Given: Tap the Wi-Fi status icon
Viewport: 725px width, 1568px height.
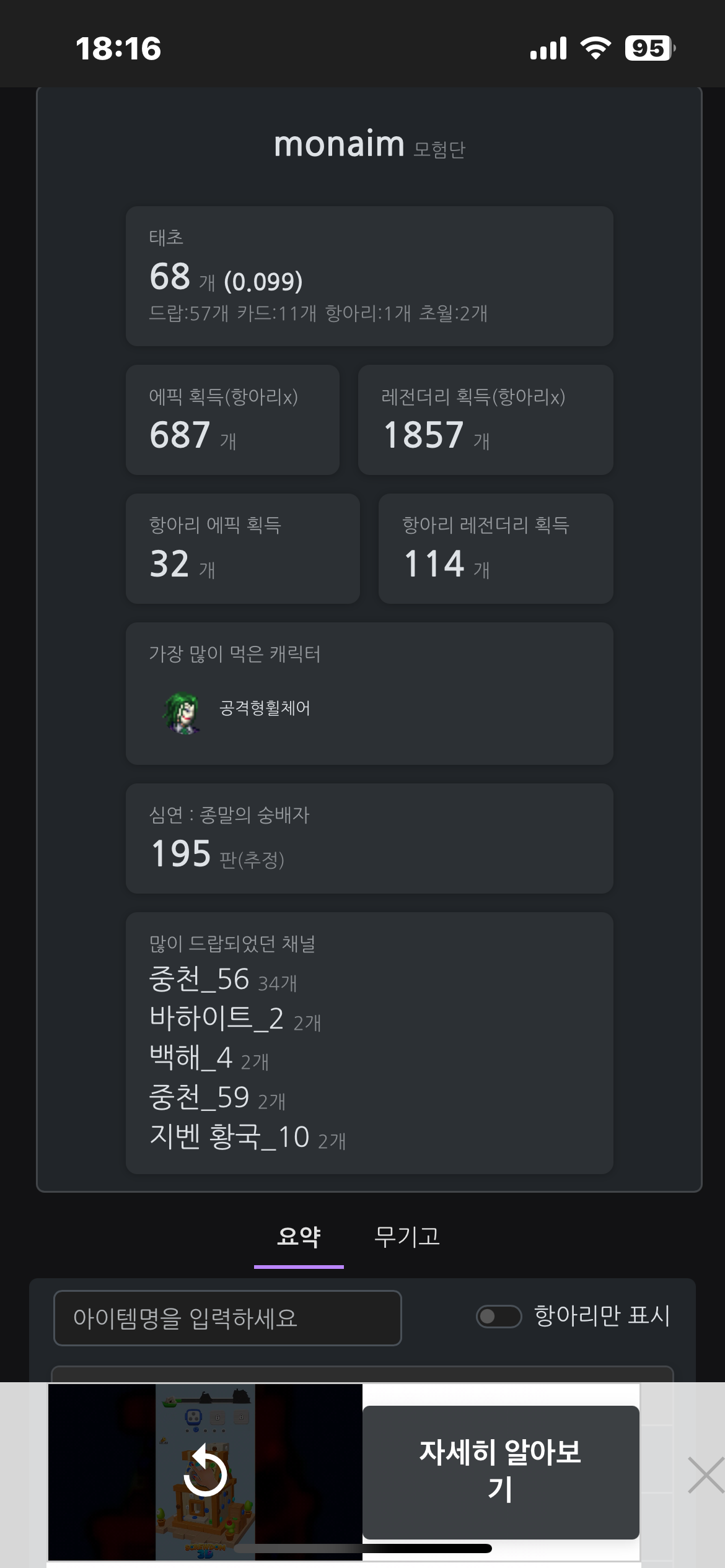Looking at the screenshot, I should tap(595, 48).
